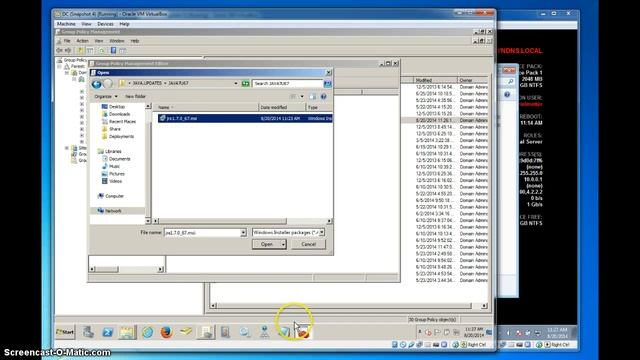
Task: Sort files by Name column
Action: click(x=207, y=107)
